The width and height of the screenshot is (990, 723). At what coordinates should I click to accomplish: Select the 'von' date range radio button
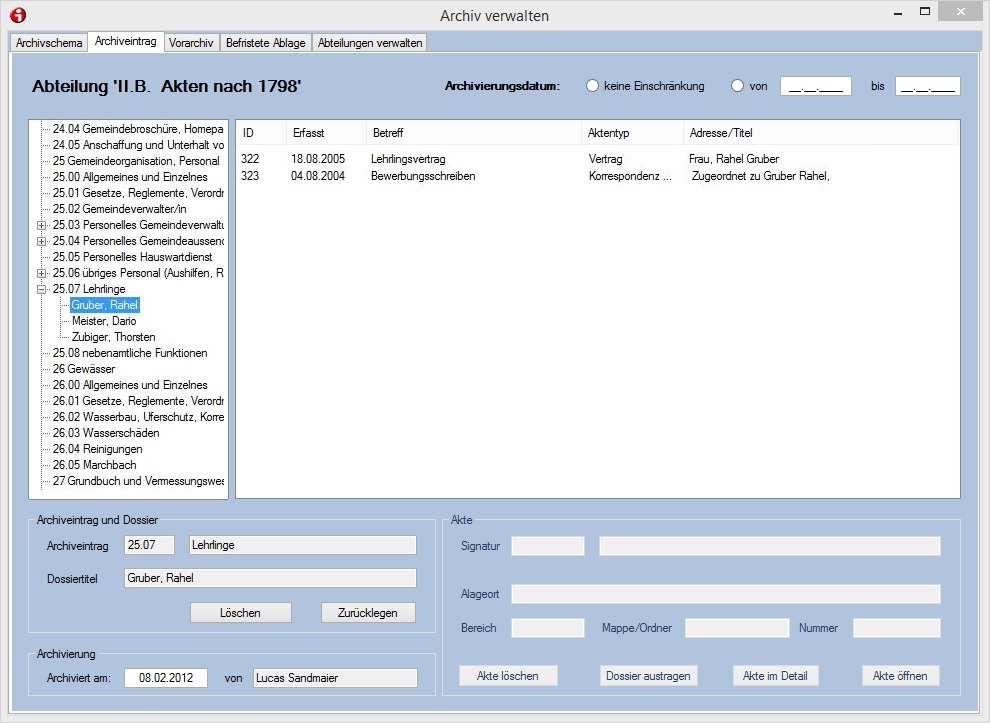point(738,86)
